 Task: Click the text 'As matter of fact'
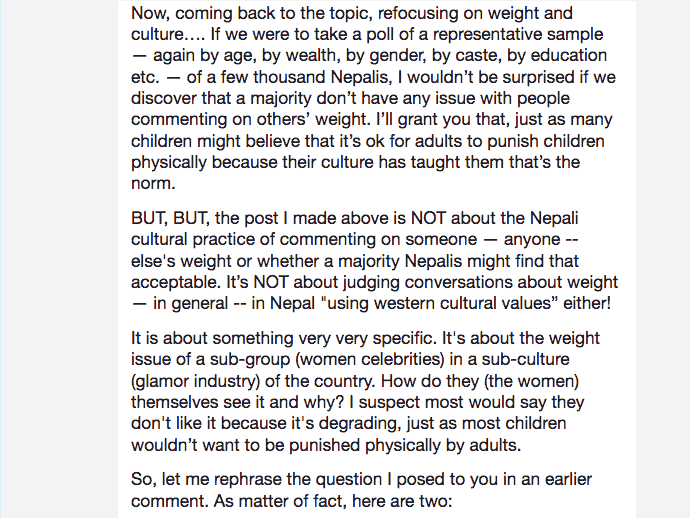tap(279, 501)
